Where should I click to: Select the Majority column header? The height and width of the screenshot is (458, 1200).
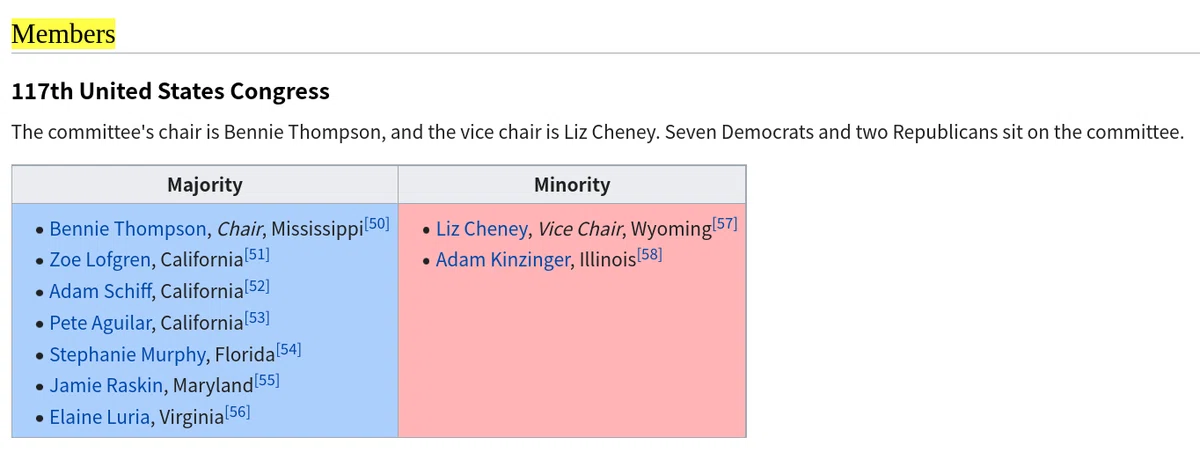click(x=204, y=184)
